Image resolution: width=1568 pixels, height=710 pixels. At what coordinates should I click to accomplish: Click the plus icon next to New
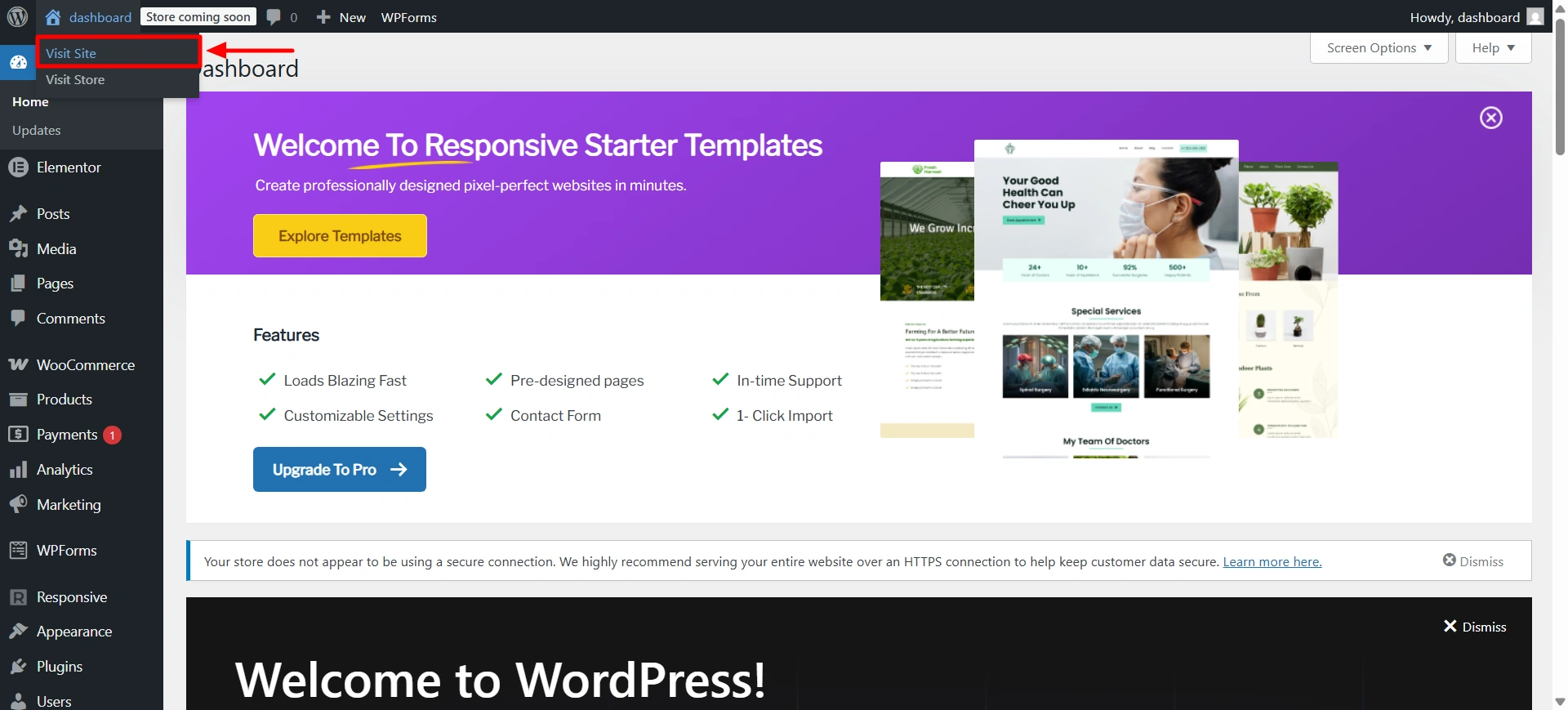323,17
